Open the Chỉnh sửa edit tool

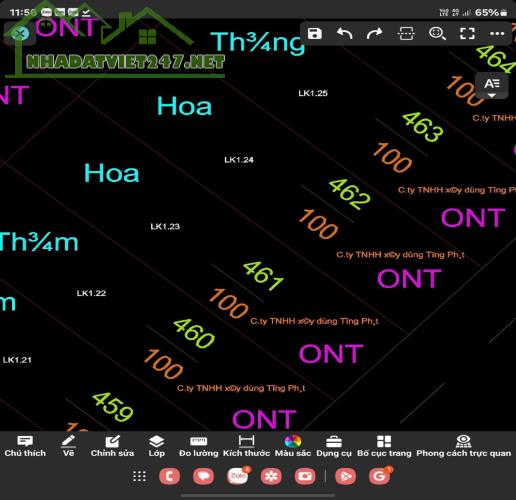point(112,446)
